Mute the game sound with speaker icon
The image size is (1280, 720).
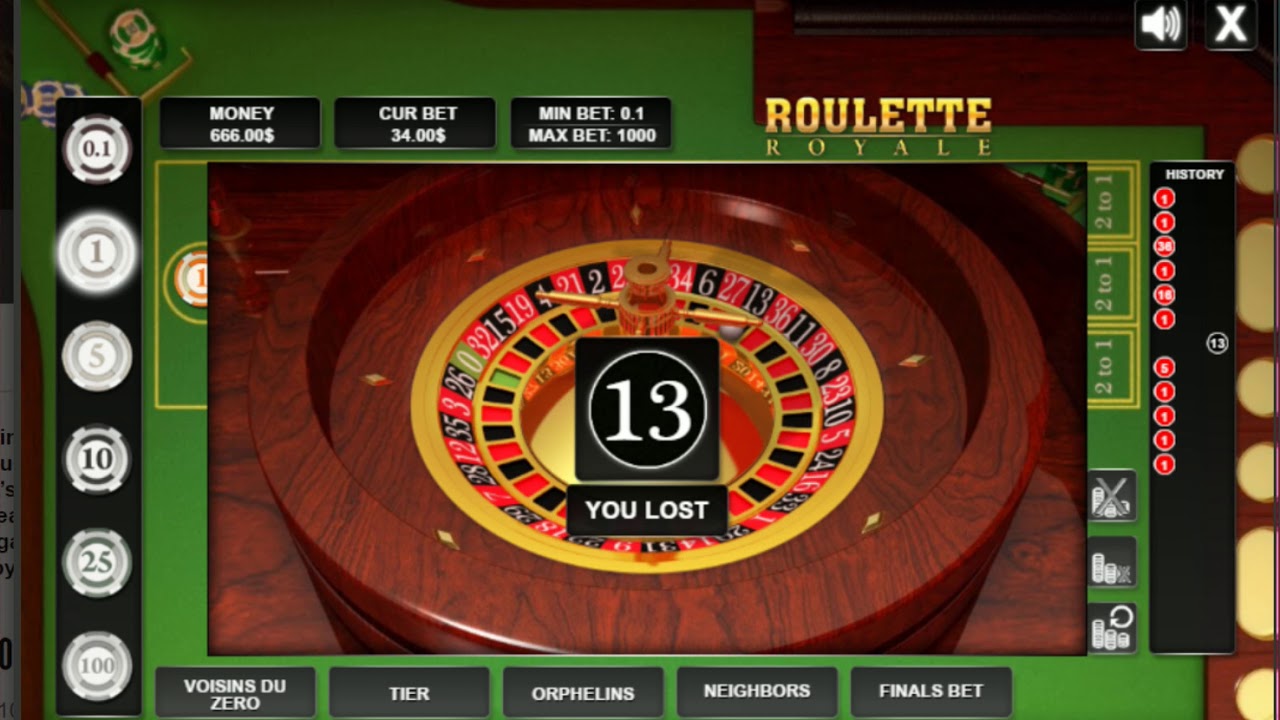pyautogui.click(x=1161, y=25)
